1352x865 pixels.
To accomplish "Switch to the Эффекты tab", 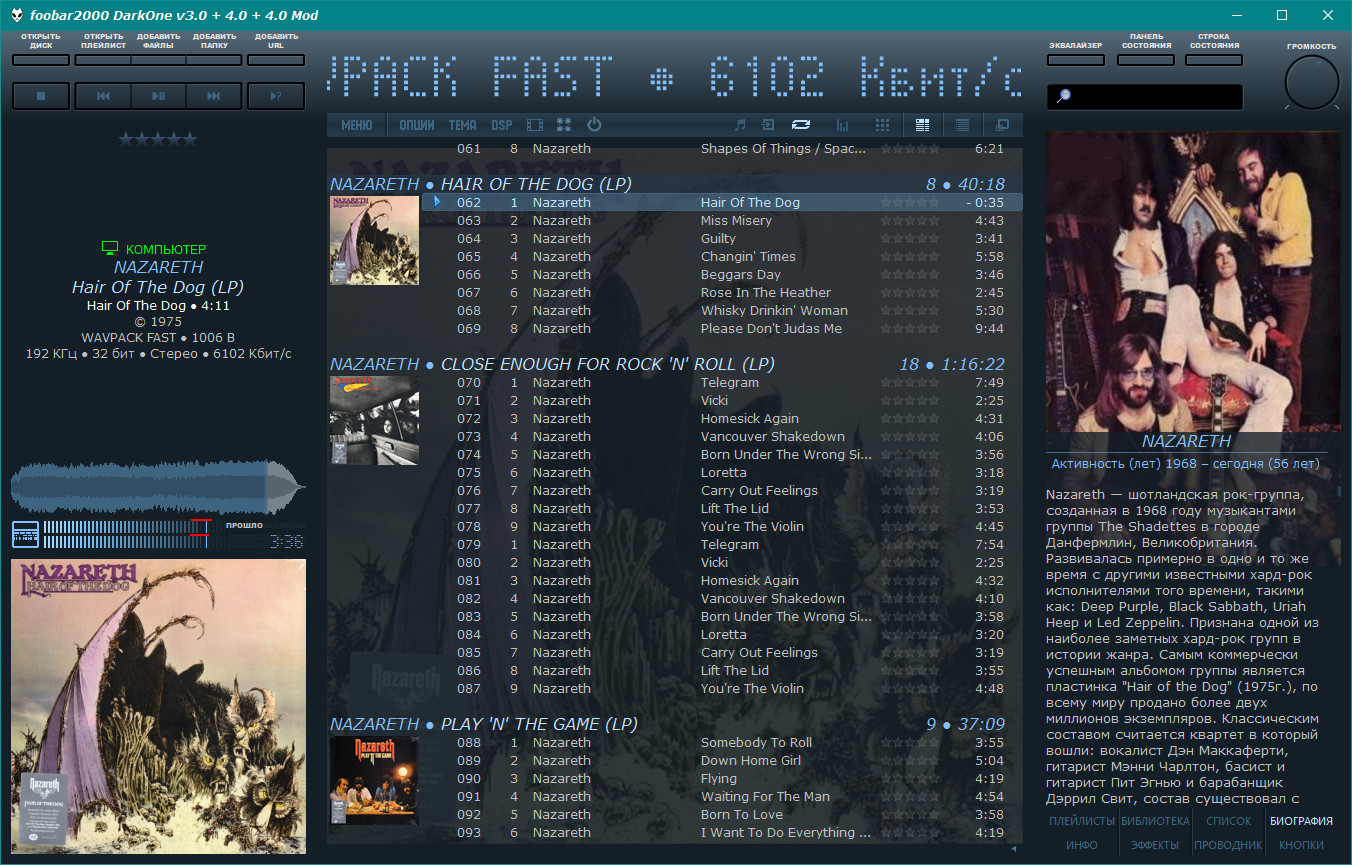I will (1155, 845).
